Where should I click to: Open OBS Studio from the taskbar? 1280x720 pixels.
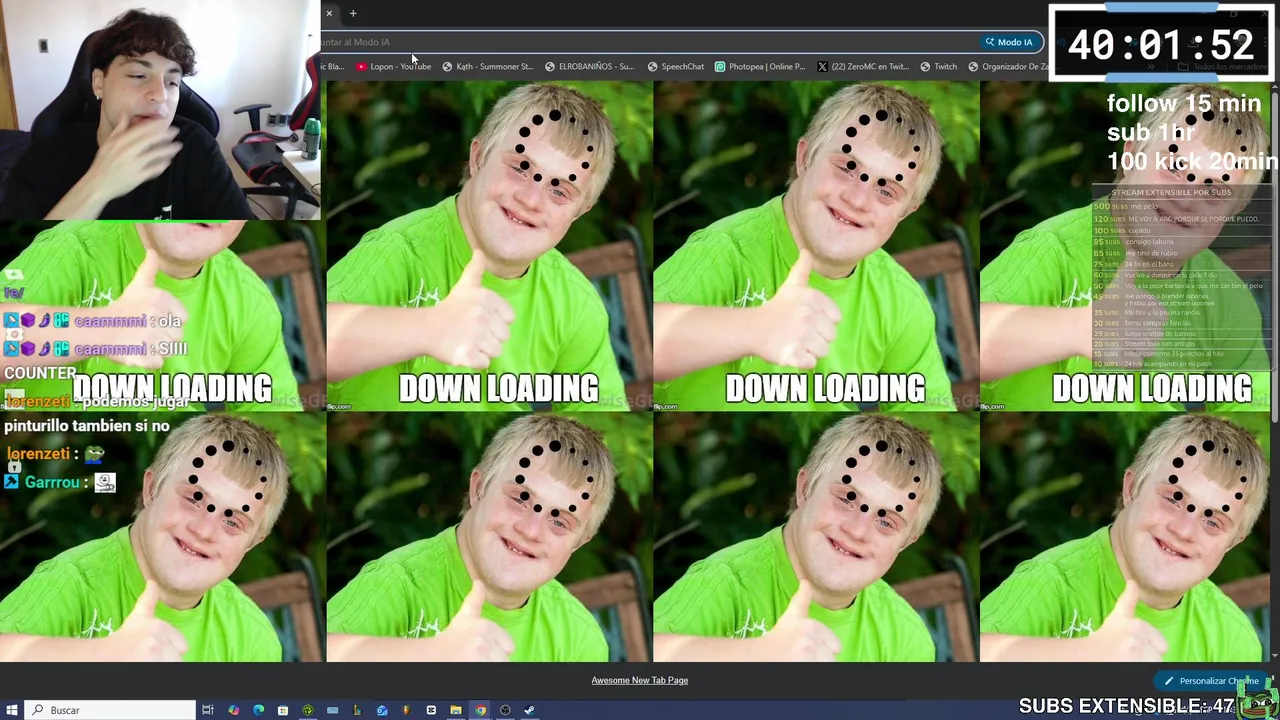point(505,710)
